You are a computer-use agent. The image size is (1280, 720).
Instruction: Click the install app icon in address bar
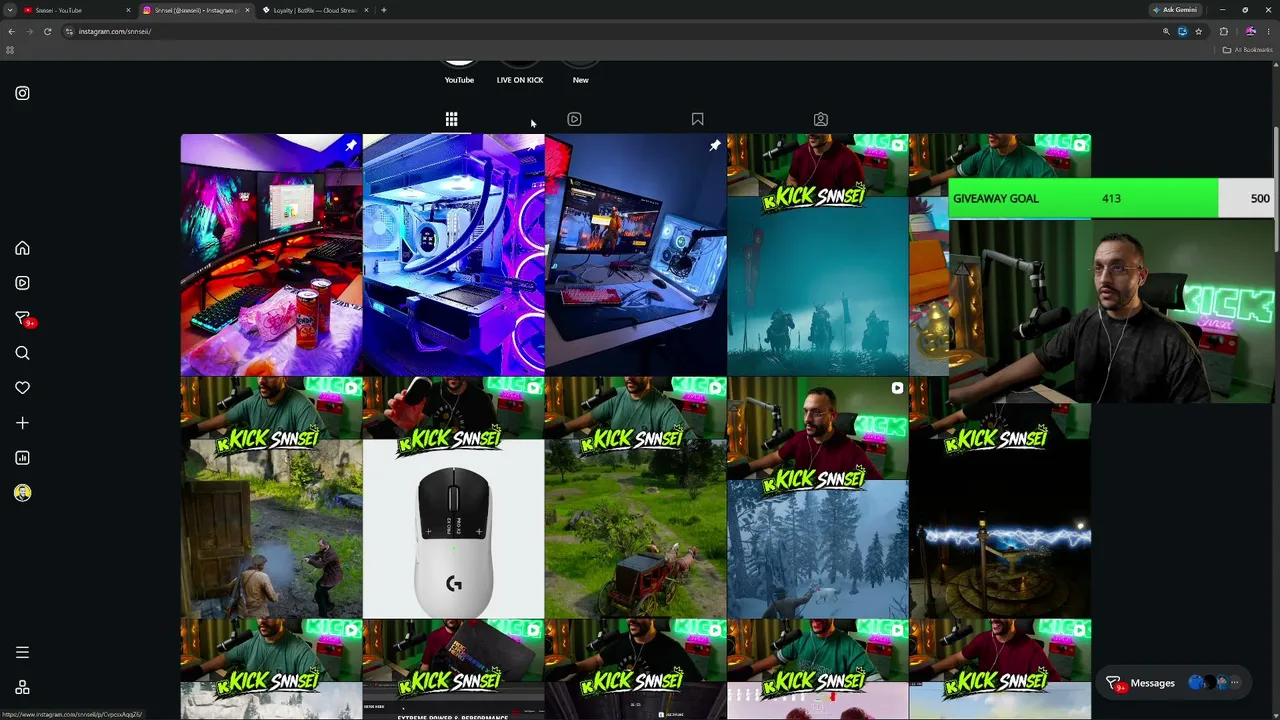[1182, 31]
